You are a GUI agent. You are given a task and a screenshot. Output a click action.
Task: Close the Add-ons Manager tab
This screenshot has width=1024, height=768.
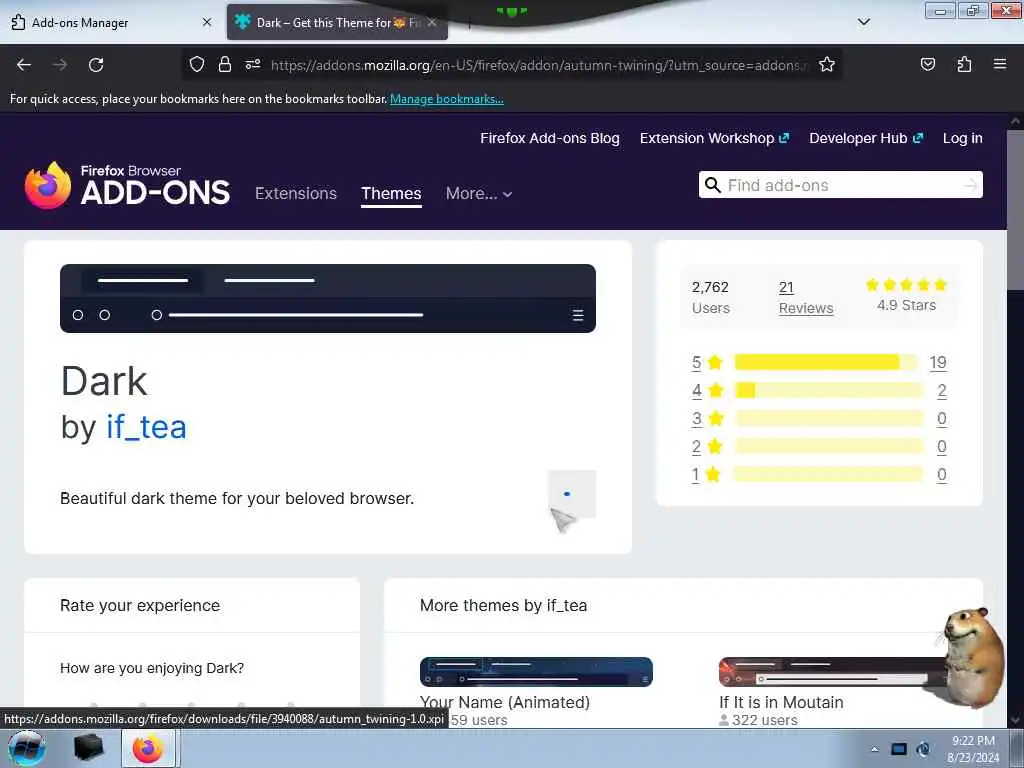[207, 22]
